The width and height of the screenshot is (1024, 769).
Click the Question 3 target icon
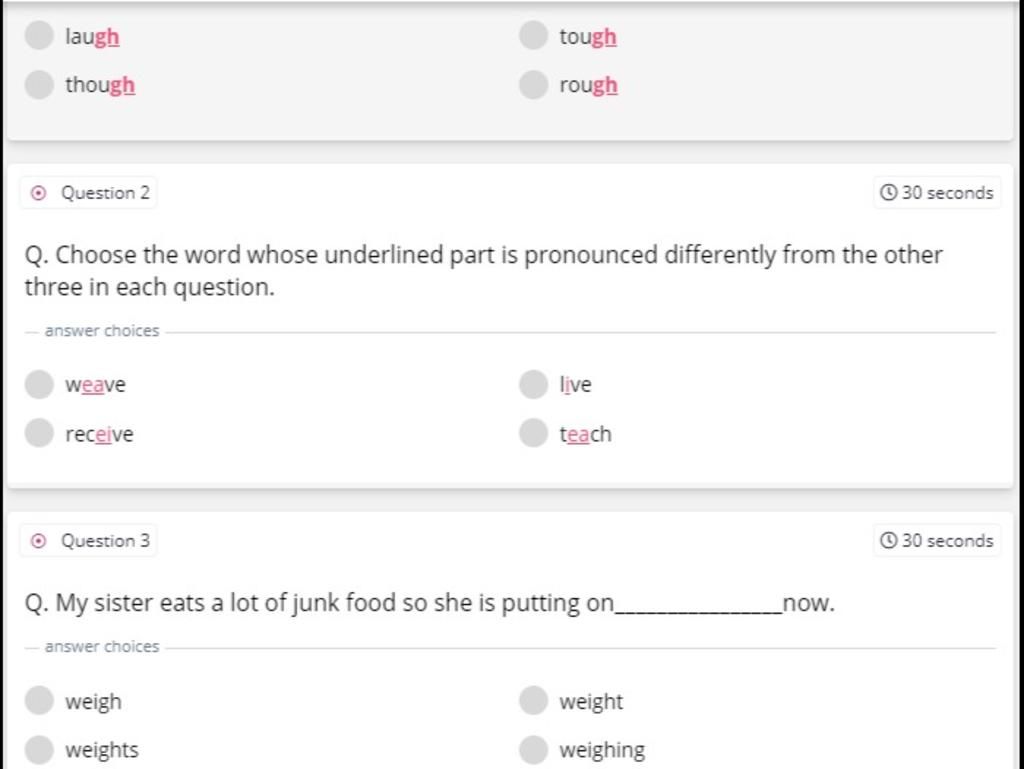39,541
